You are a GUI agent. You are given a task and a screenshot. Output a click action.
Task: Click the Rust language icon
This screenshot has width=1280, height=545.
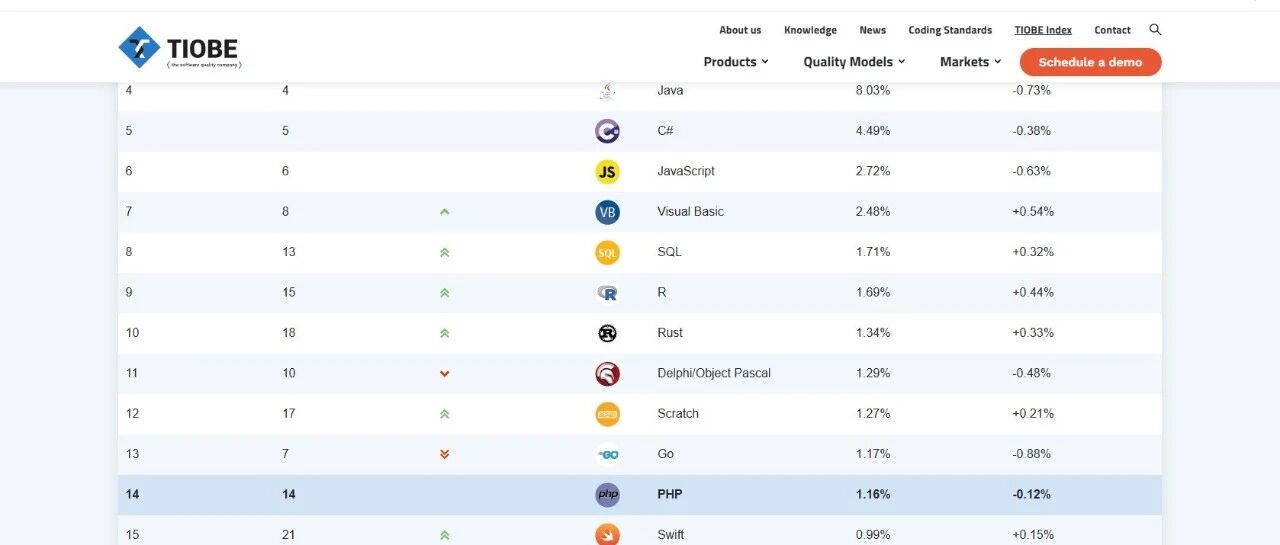point(607,333)
